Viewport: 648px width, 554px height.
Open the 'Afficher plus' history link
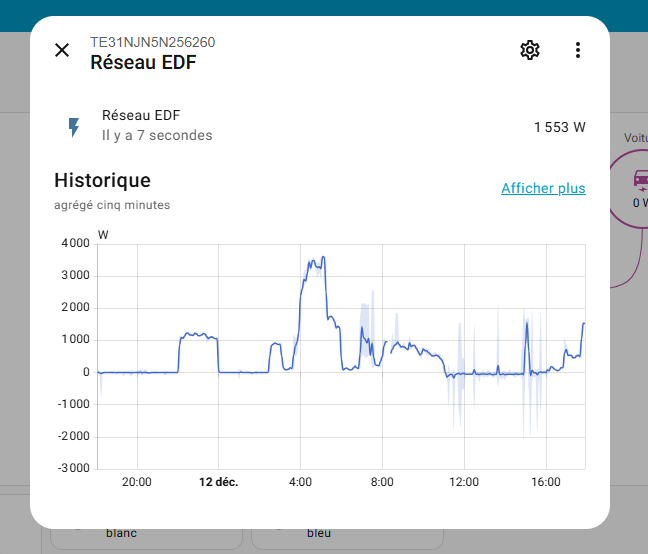click(x=543, y=188)
